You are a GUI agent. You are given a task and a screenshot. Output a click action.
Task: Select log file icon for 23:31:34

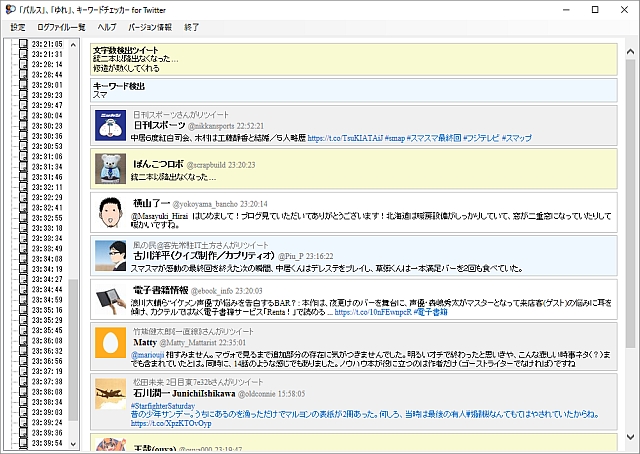23,167
